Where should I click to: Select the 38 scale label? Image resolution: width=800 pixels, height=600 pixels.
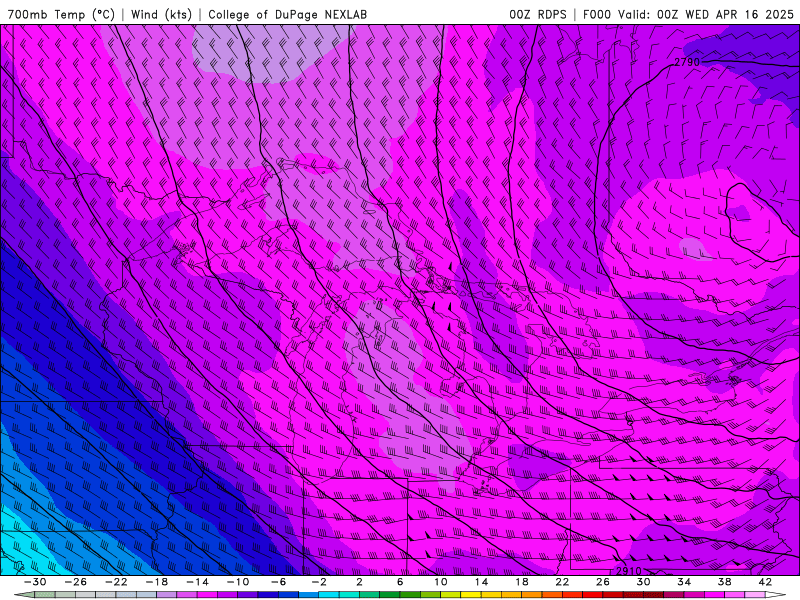pos(724,582)
